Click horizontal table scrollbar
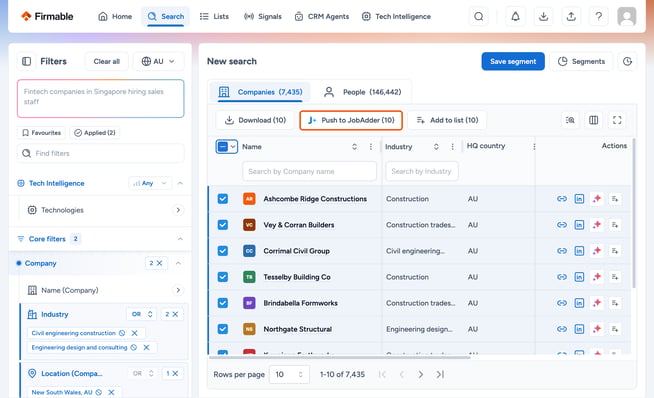Viewport: 654px width, 398px height. [x=339, y=357]
